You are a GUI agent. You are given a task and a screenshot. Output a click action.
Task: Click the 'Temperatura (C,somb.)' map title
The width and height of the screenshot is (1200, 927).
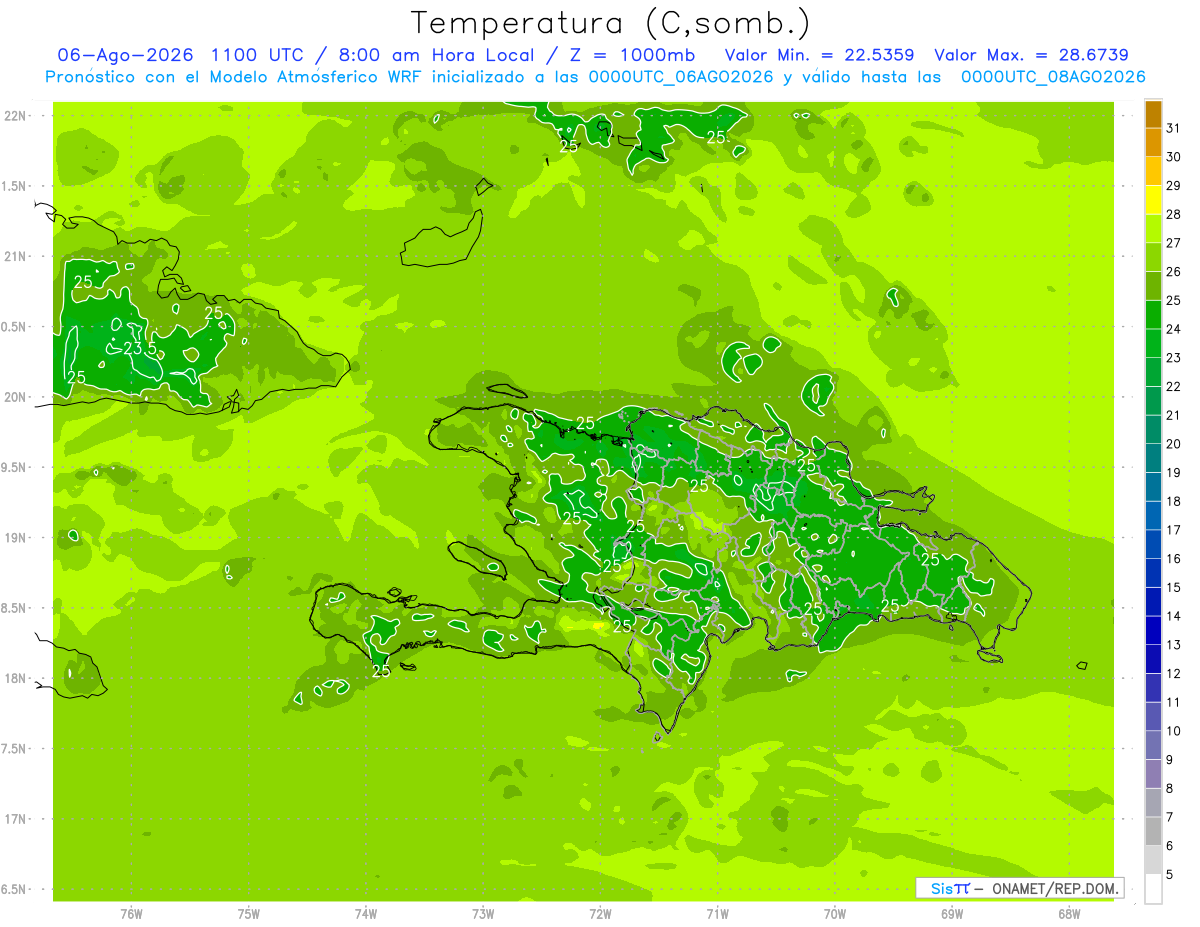point(610,22)
